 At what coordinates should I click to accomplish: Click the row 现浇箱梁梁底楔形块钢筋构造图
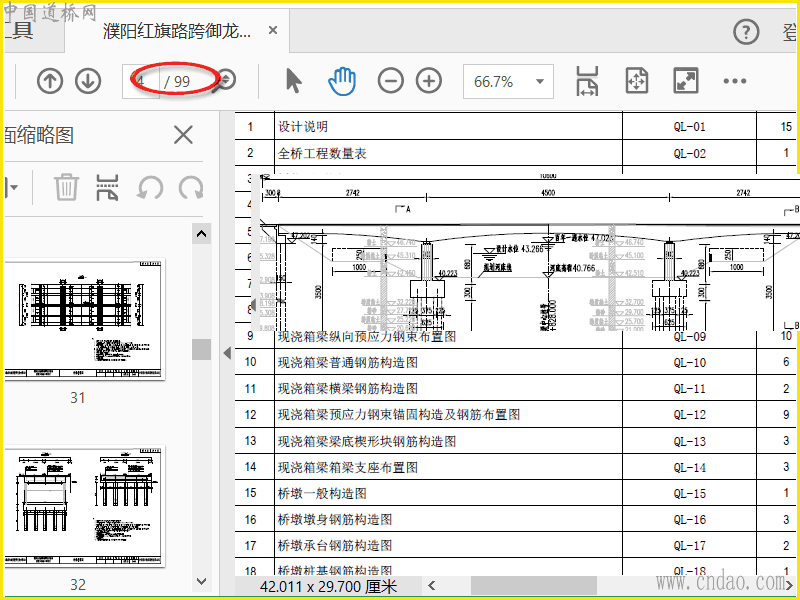click(515, 441)
